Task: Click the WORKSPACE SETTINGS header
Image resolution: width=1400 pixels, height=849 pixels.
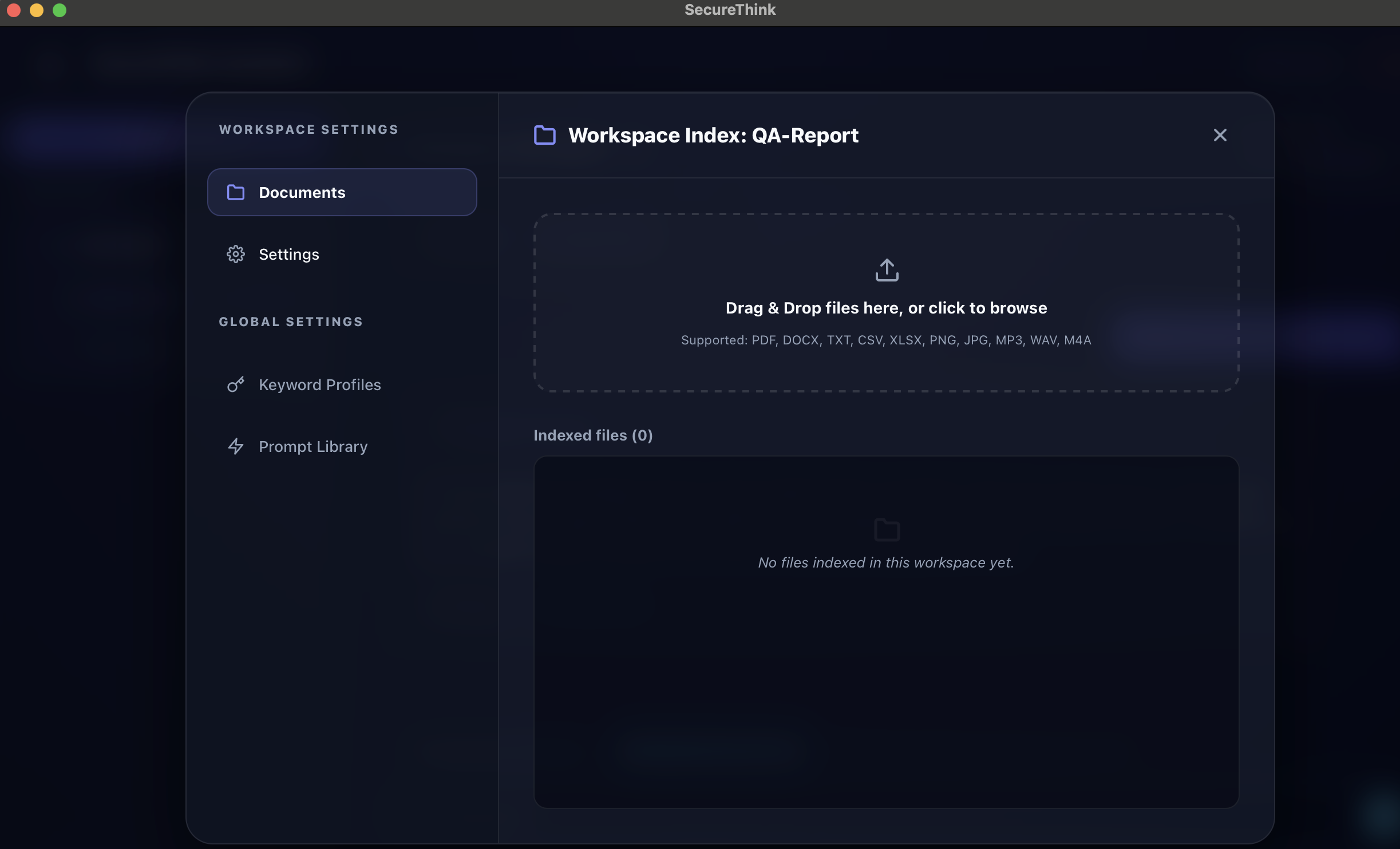Action: (309, 130)
